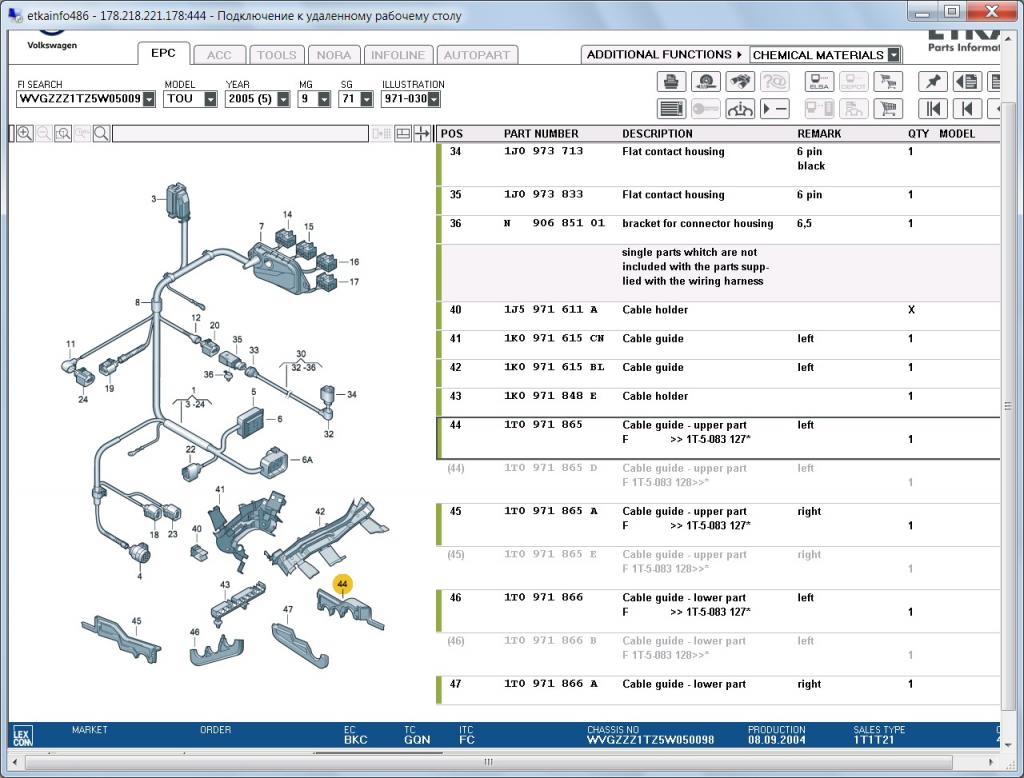Click the information arch icon
Screen dimensions: 1024x778
pos(740,108)
